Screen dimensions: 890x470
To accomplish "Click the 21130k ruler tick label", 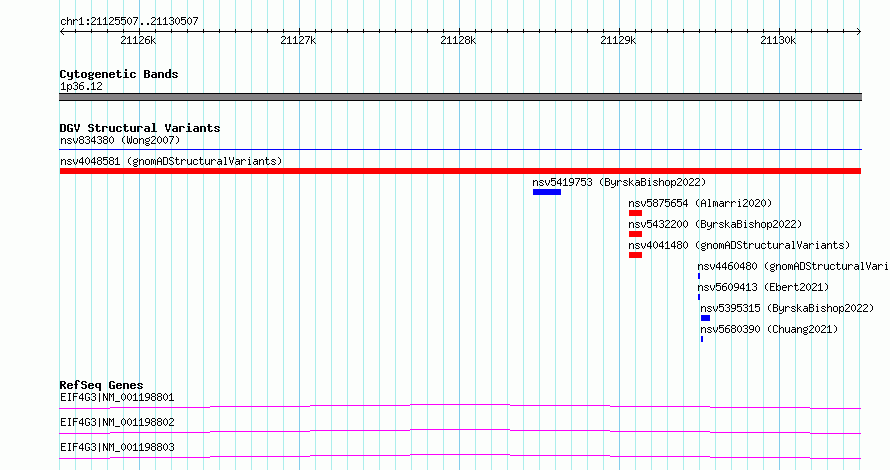I will (778, 40).
